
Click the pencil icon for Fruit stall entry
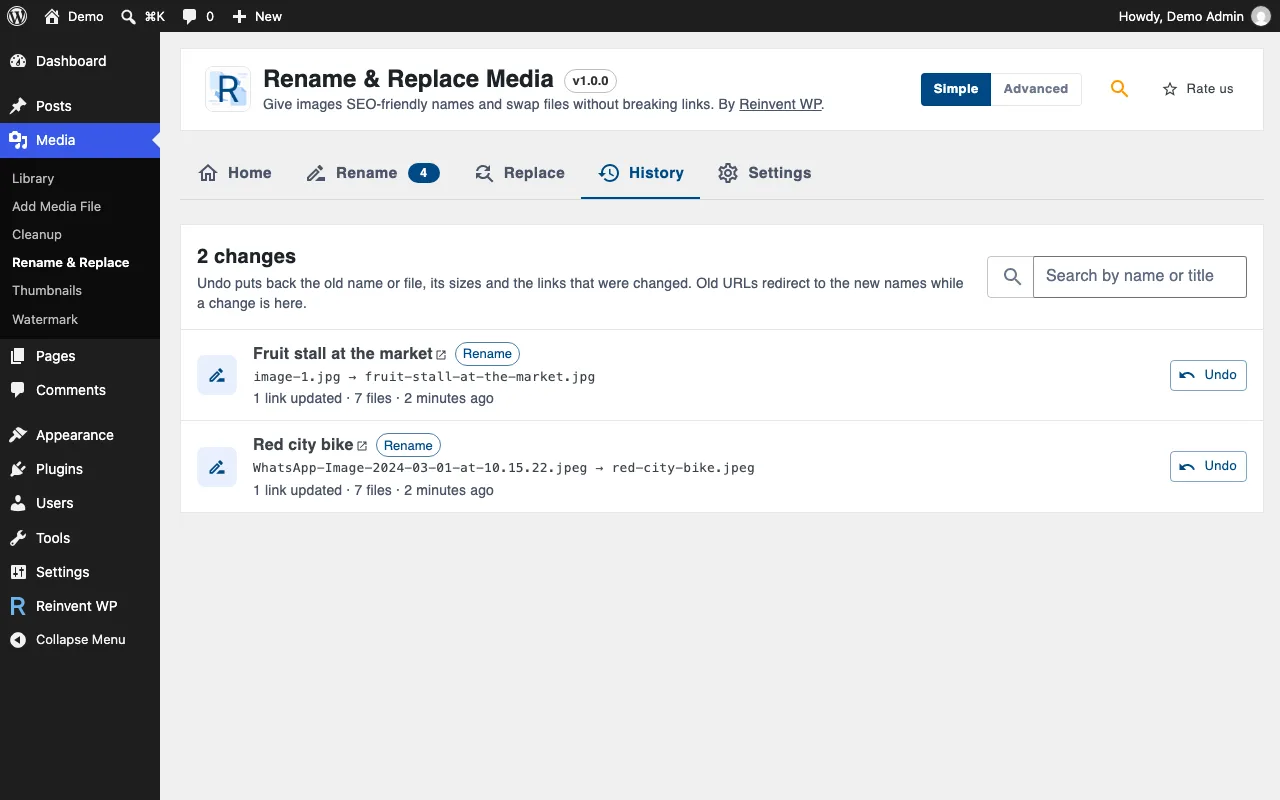(x=217, y=375)
